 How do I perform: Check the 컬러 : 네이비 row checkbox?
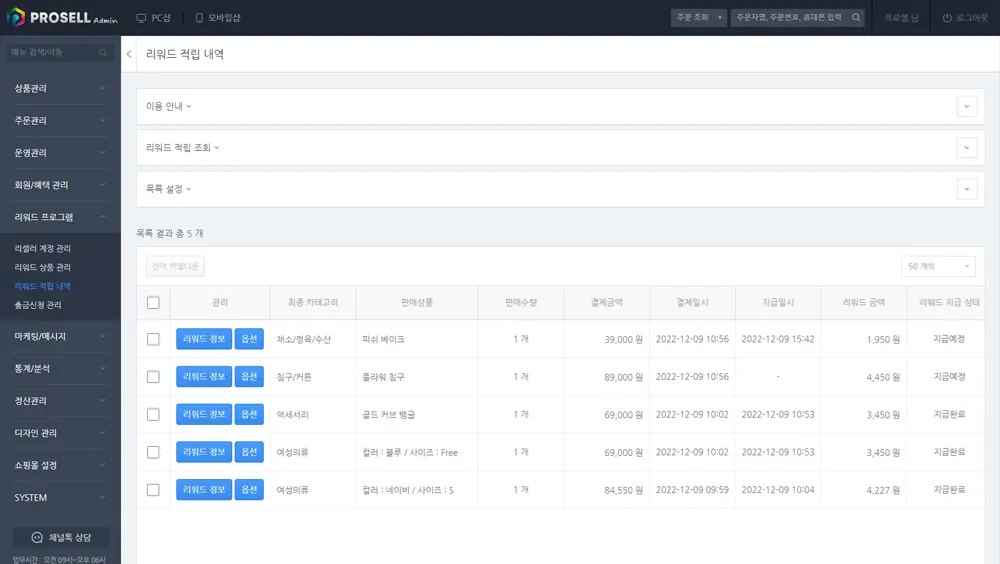point(153,489)
